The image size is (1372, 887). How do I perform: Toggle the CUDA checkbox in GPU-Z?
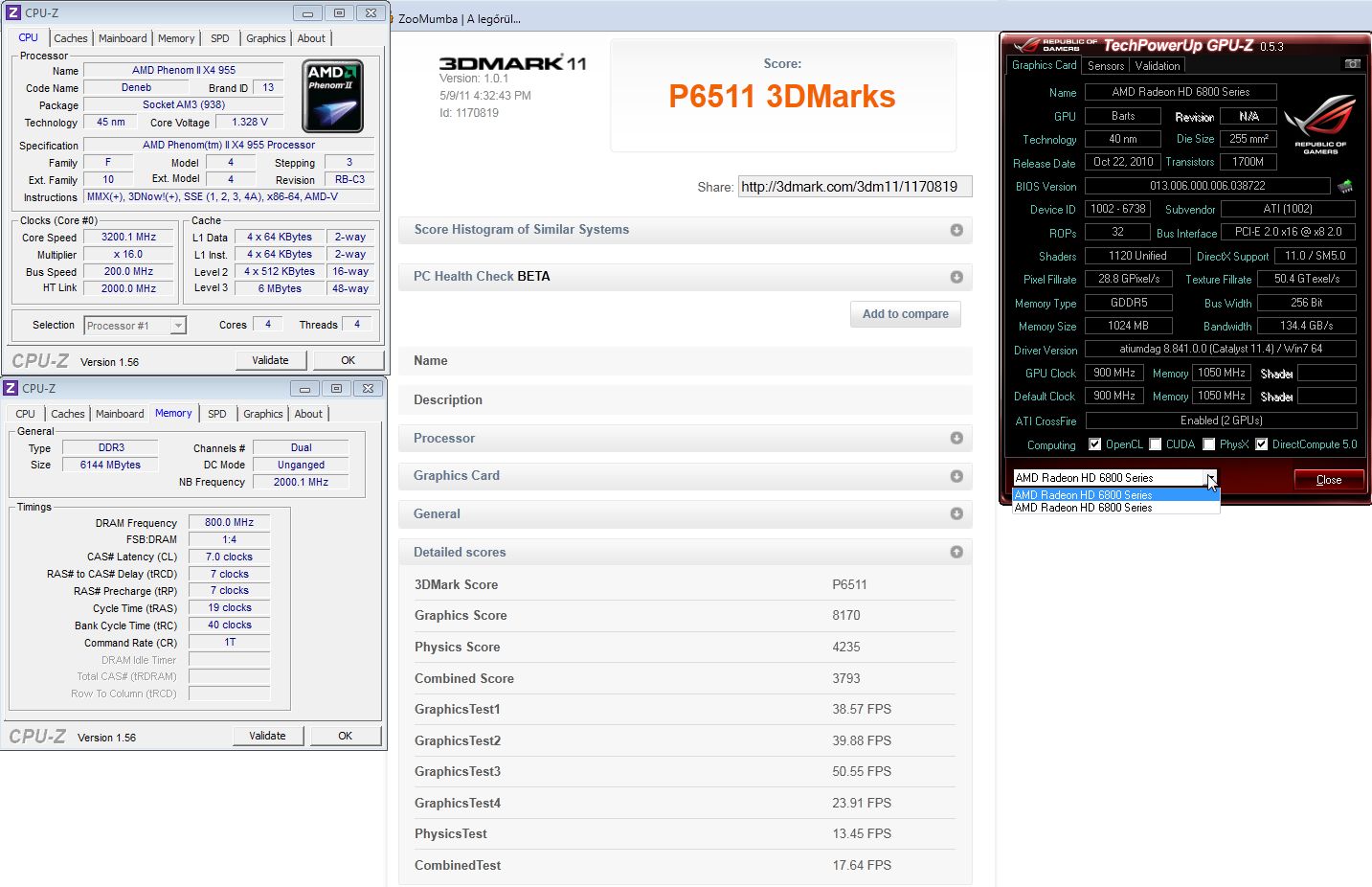point(1156,444)
